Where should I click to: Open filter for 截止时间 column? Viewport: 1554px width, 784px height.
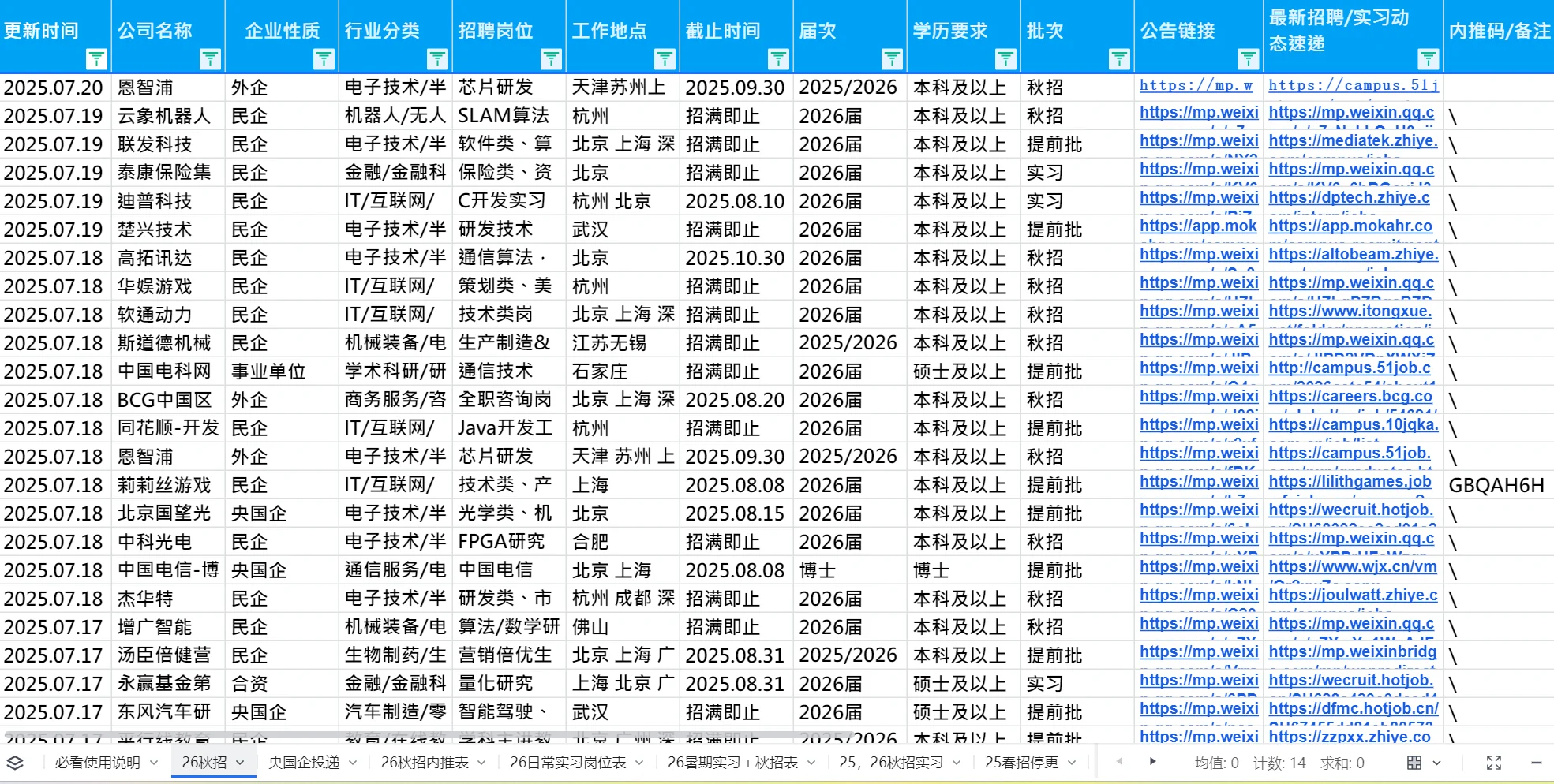tap(778, 59)
